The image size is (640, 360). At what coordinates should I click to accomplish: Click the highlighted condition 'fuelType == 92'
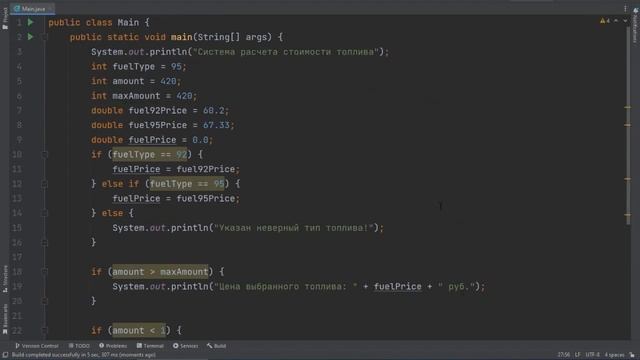point(150,155)
